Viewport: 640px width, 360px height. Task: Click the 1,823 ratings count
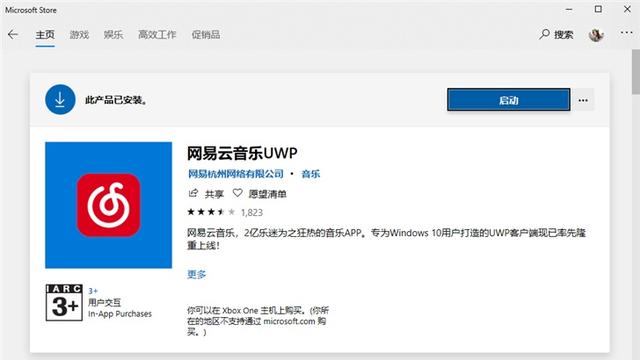pyautogui.click(x=252, y=212)
